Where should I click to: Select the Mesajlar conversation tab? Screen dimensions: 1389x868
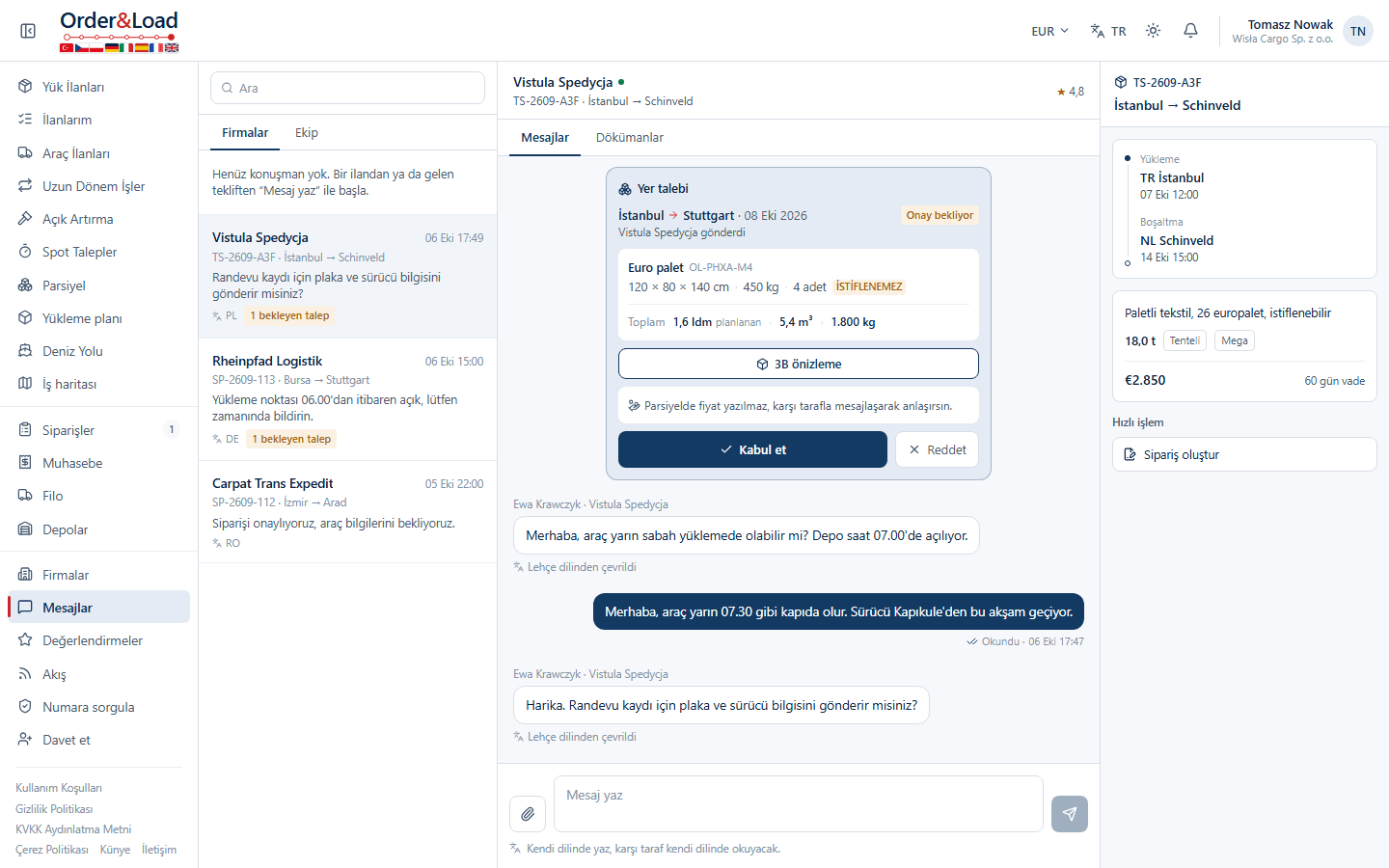tap(545, 138)
